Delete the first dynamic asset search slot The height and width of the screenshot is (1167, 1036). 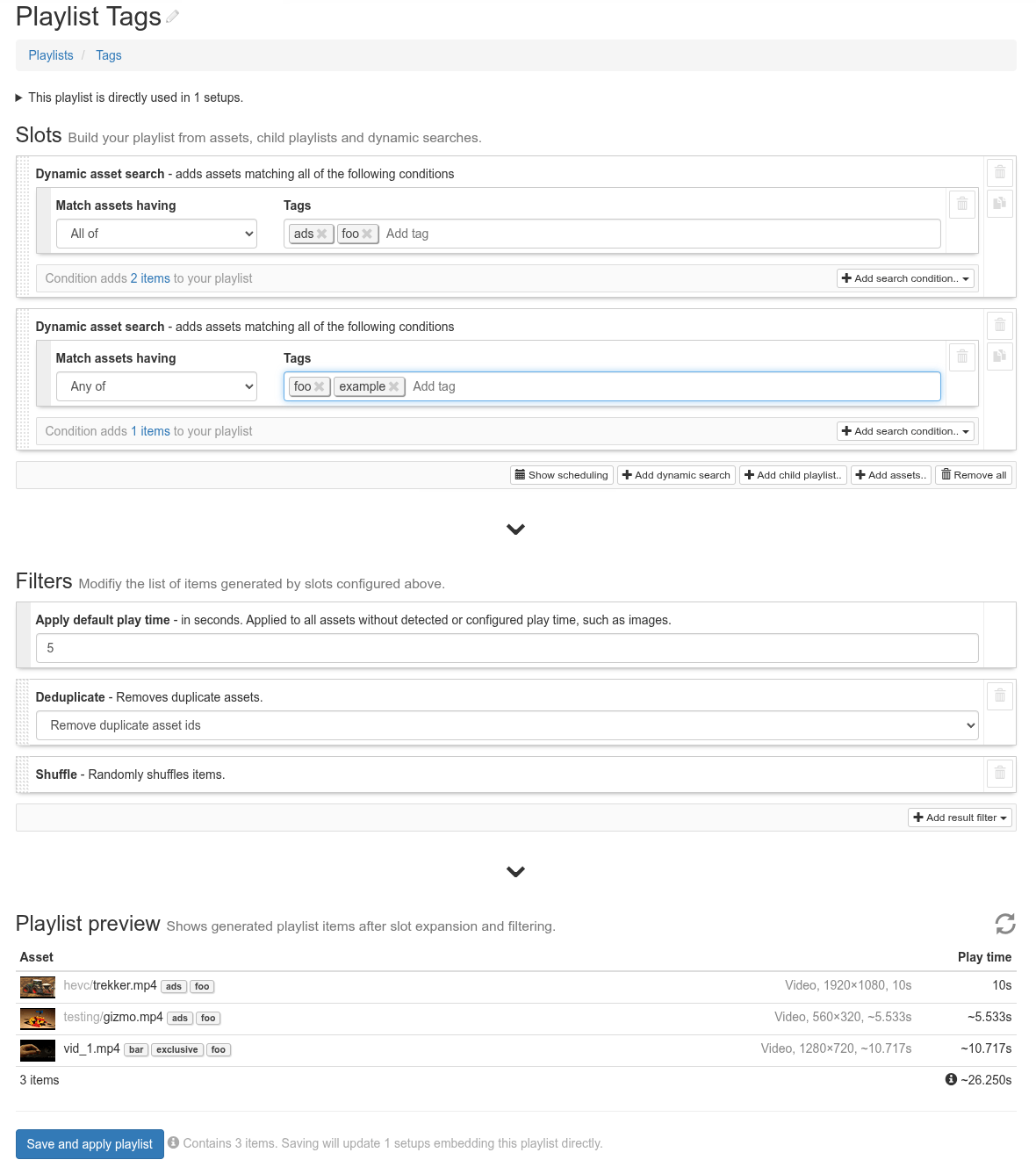tap(1000, 172)
